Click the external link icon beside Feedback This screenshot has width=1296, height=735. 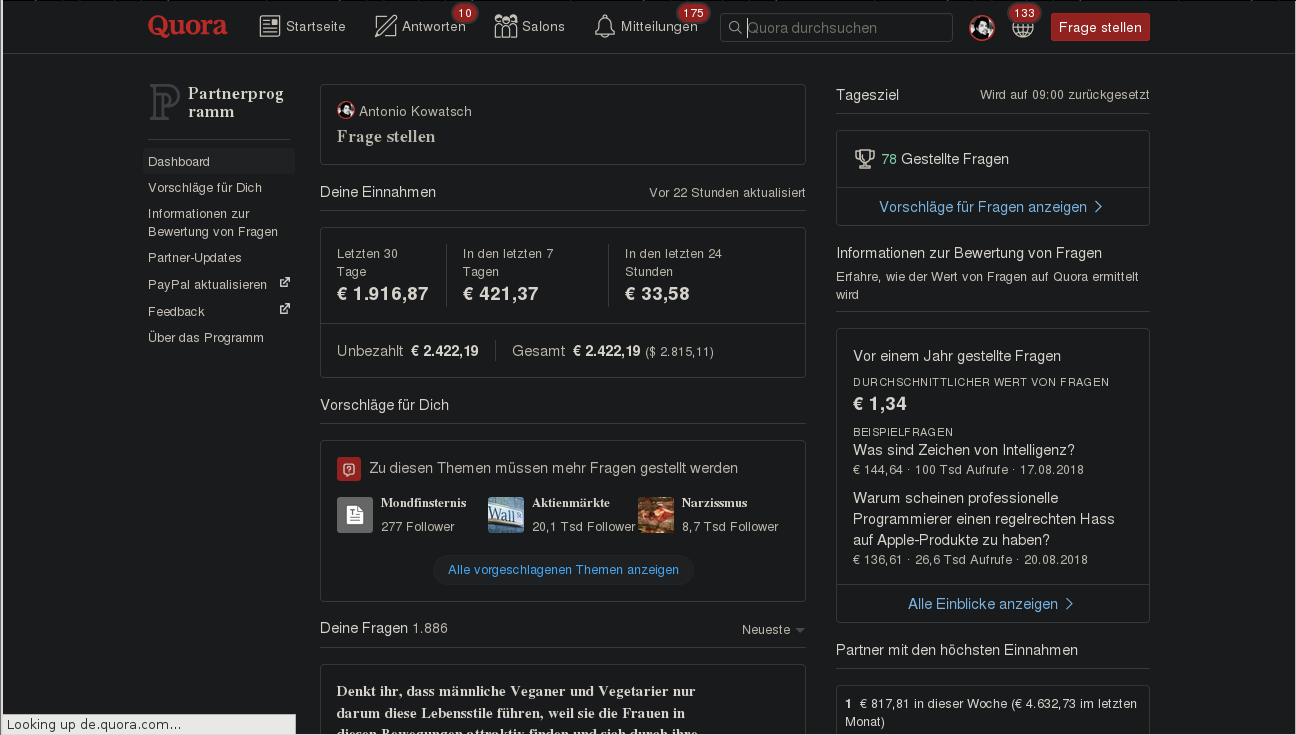pyautogui.click(x=285, y=309)
